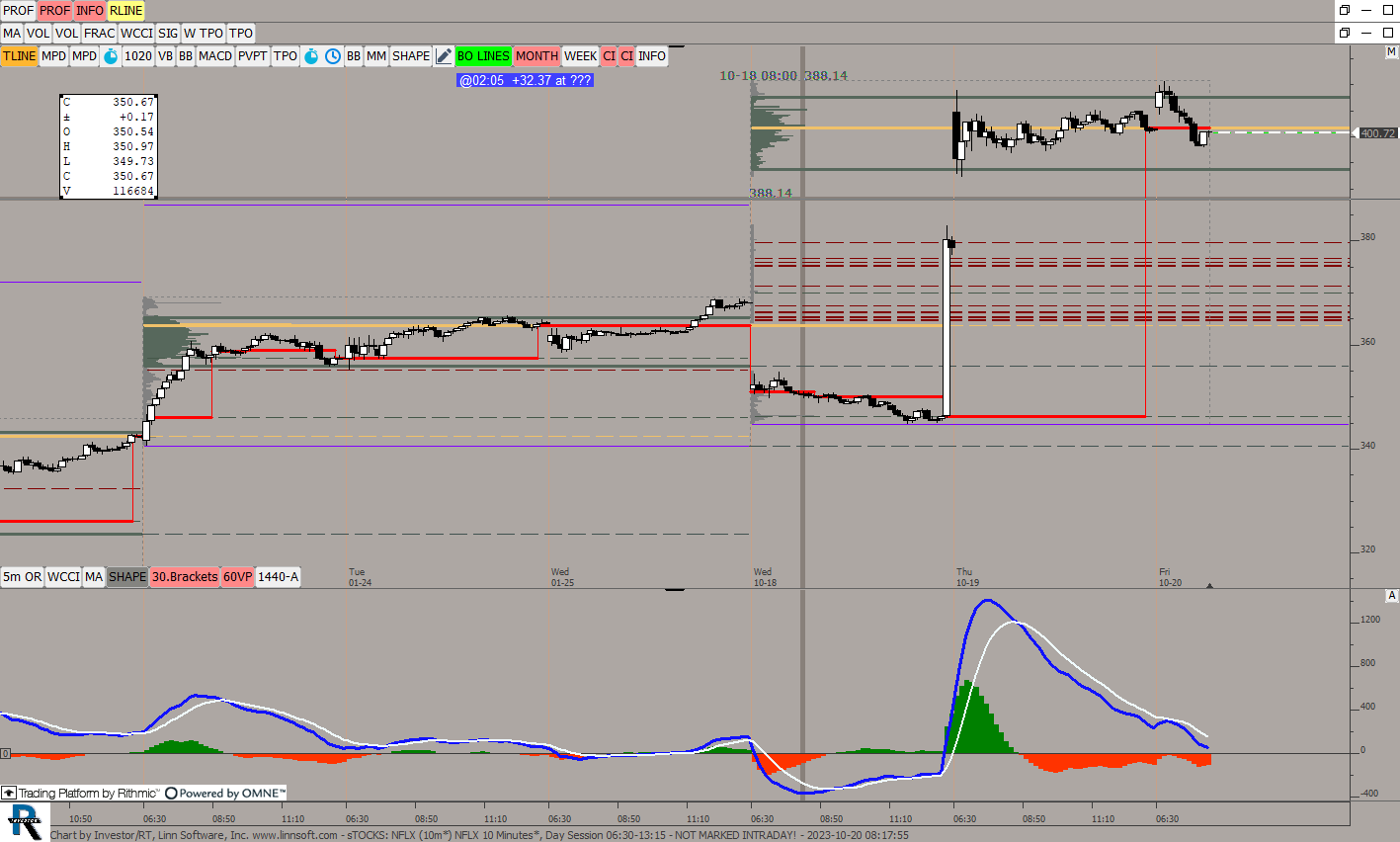Click the A button on the indicator scale
The width and height of the screenshot is (1400, 842).
coord(1392,595)
